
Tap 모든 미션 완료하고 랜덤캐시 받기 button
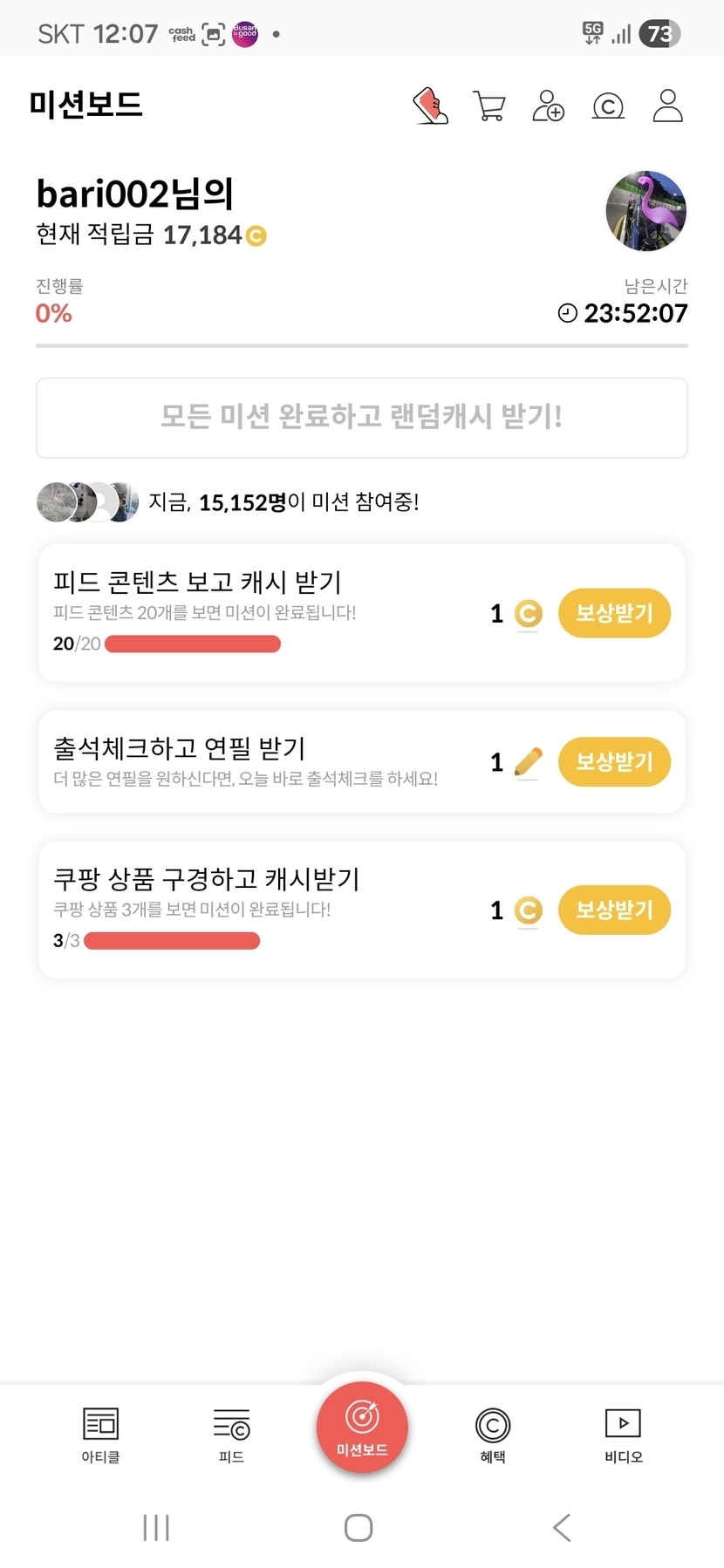pyautogui.click(x=362, y=418)
